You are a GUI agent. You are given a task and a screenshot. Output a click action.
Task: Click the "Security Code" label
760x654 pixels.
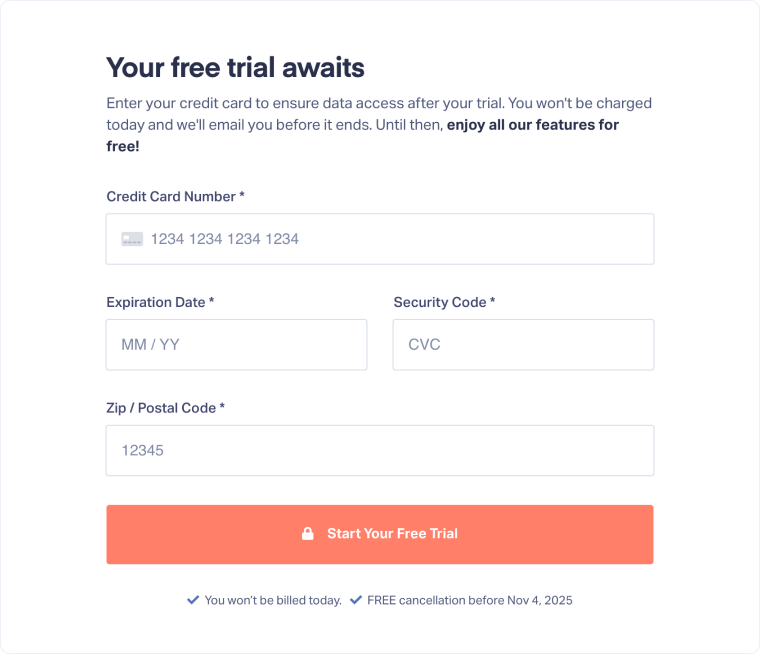tap(440, 302)
